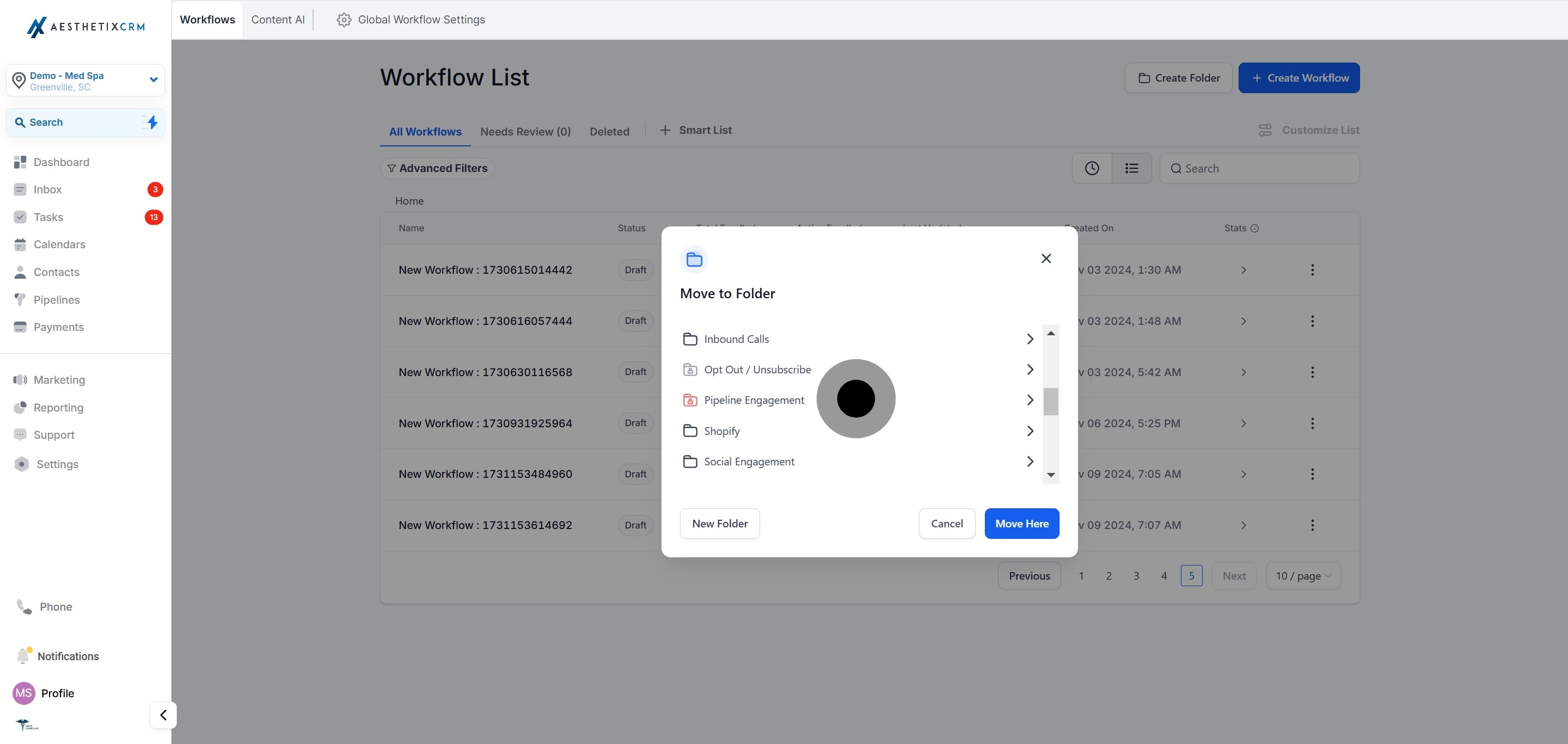
Task: Close the Move to Folder dialog
Action: click(x=1046, y=259)
